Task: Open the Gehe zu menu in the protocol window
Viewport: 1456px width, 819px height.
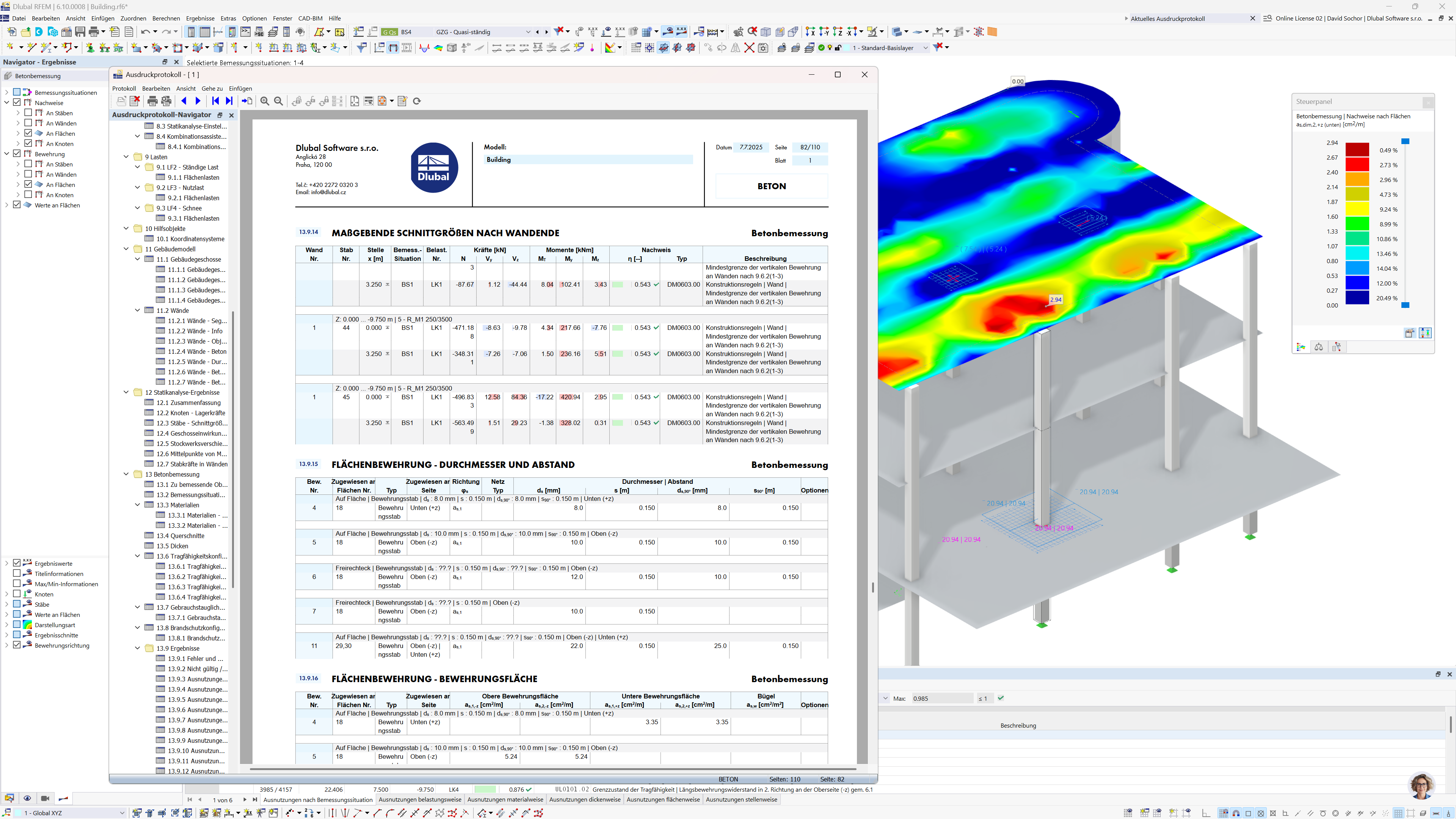Action: point(212,88)
